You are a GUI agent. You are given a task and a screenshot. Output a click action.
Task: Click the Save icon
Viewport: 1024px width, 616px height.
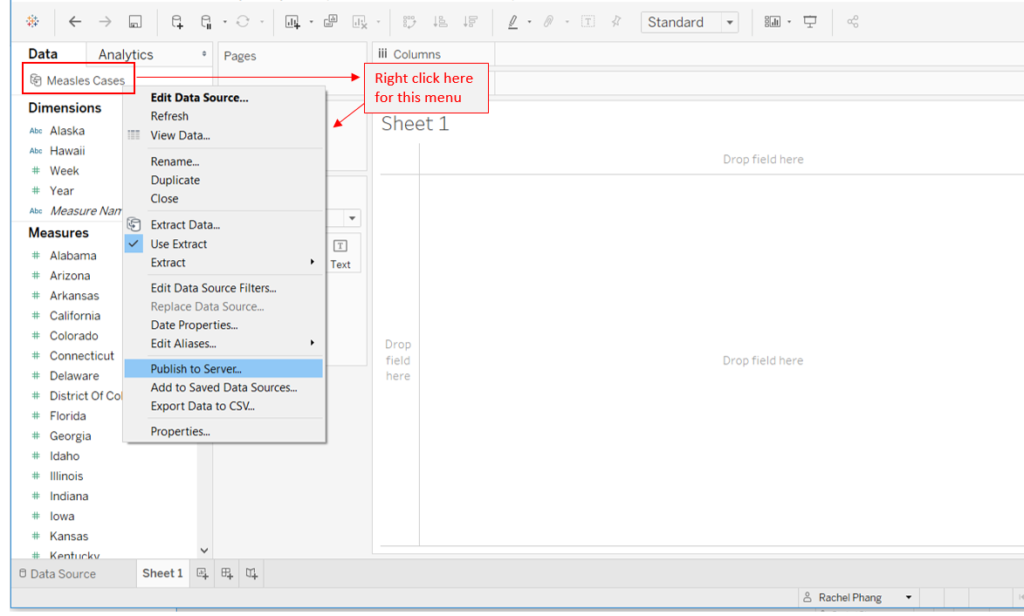[x=134, y=21]
